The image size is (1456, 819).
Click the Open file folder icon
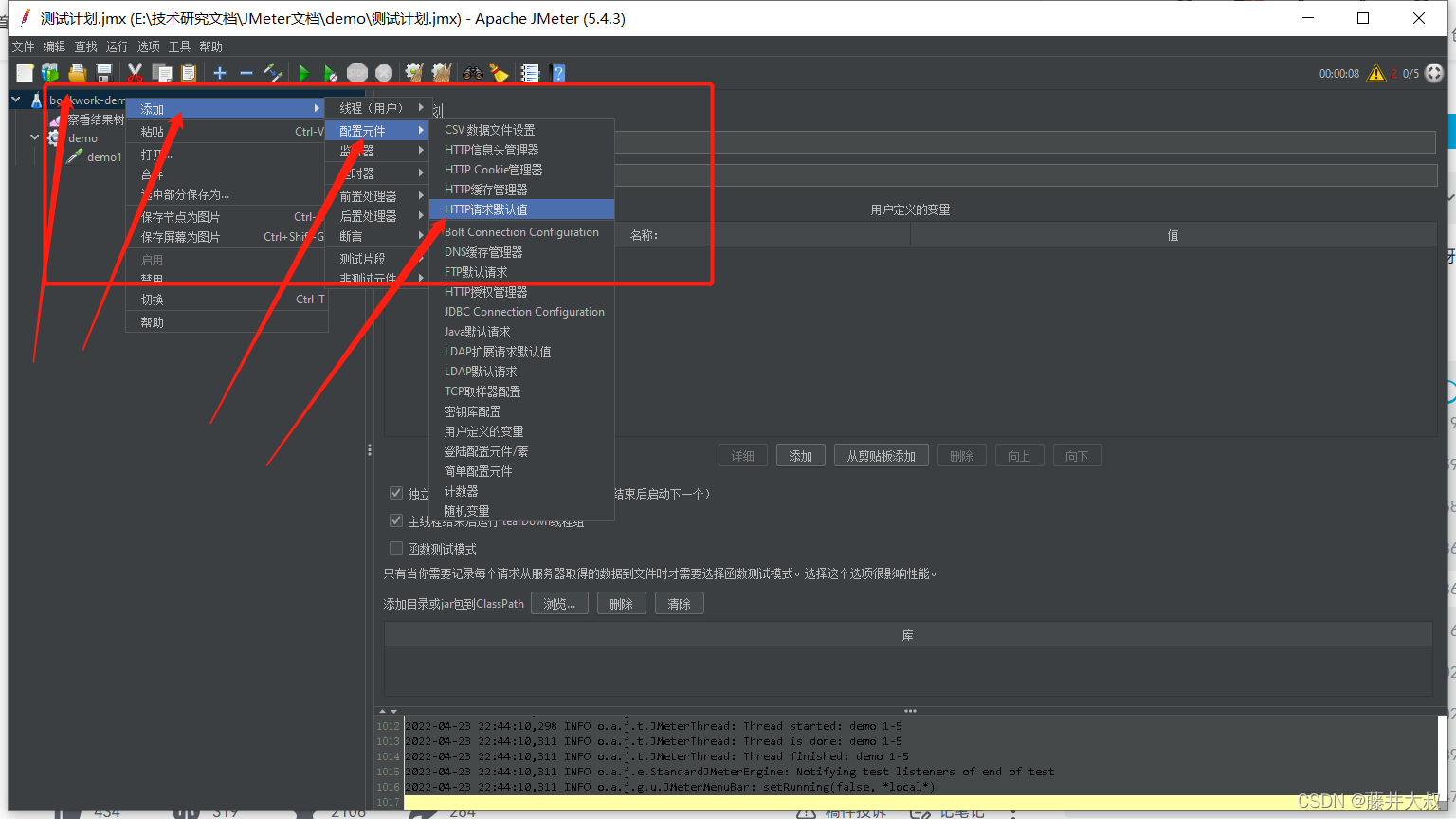click(x=78, y=73)
